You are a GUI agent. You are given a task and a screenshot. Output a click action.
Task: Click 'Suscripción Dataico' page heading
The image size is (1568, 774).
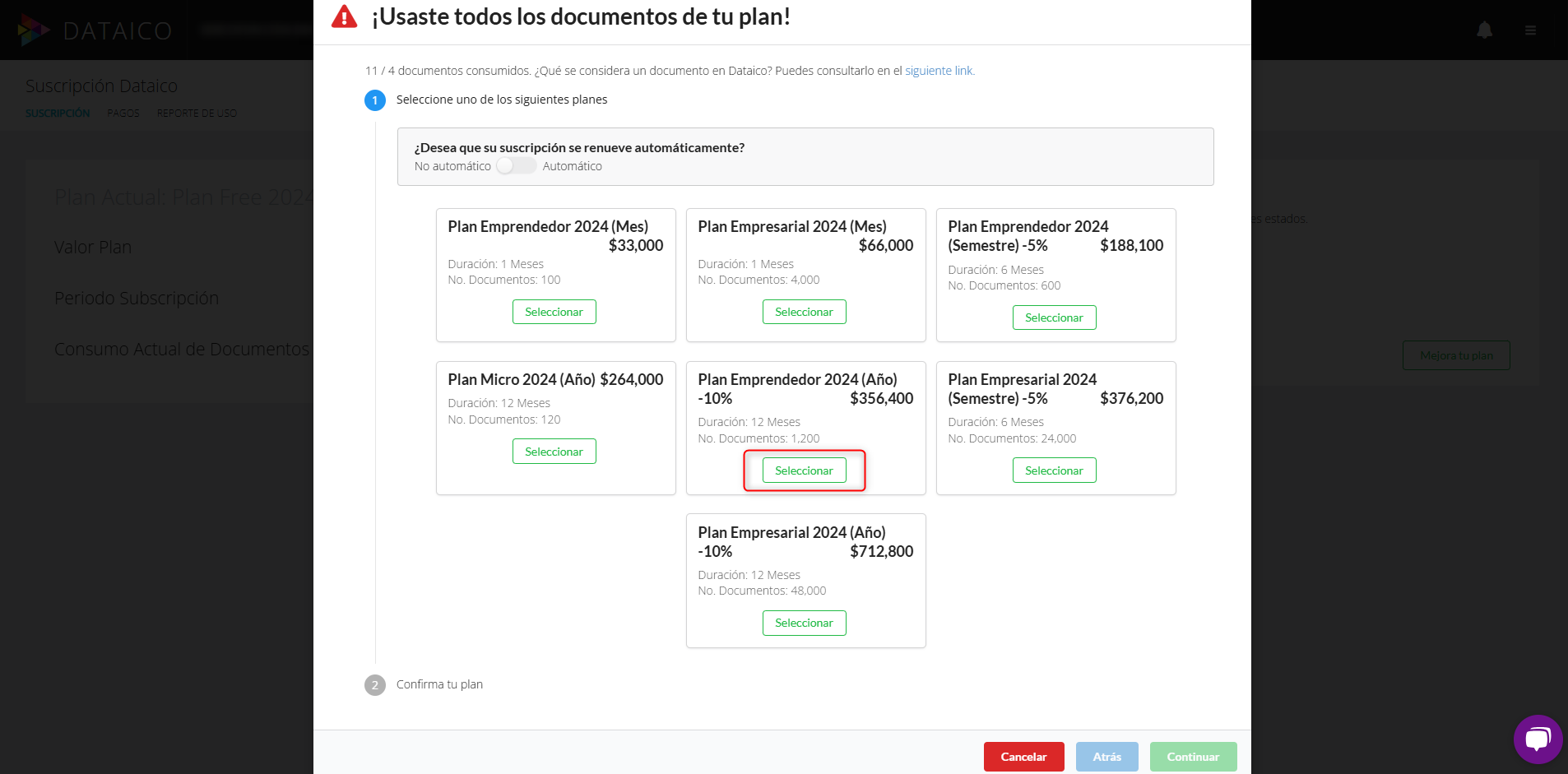(x=101, y=86)
